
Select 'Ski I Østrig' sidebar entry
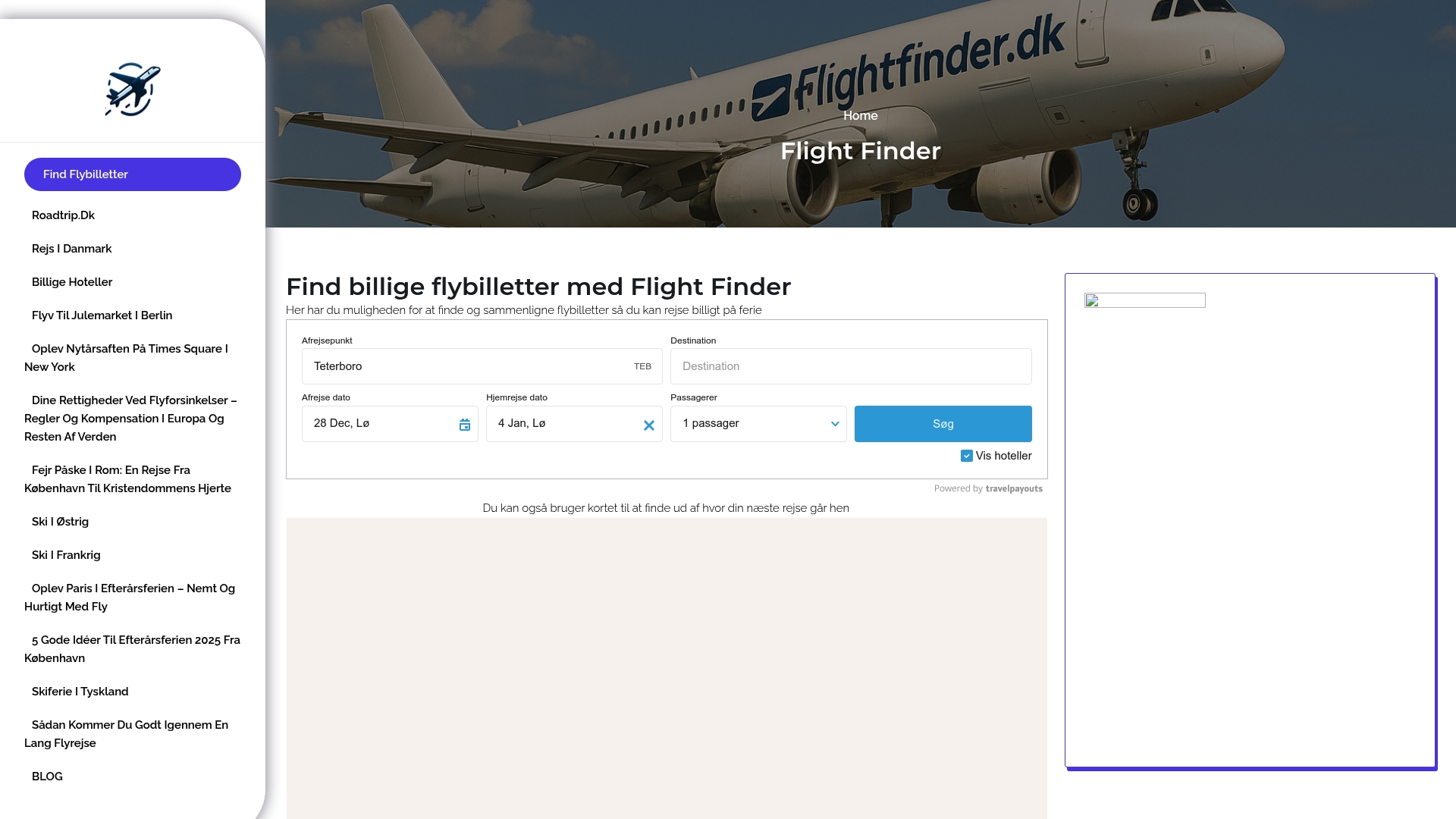click(59, 521)
